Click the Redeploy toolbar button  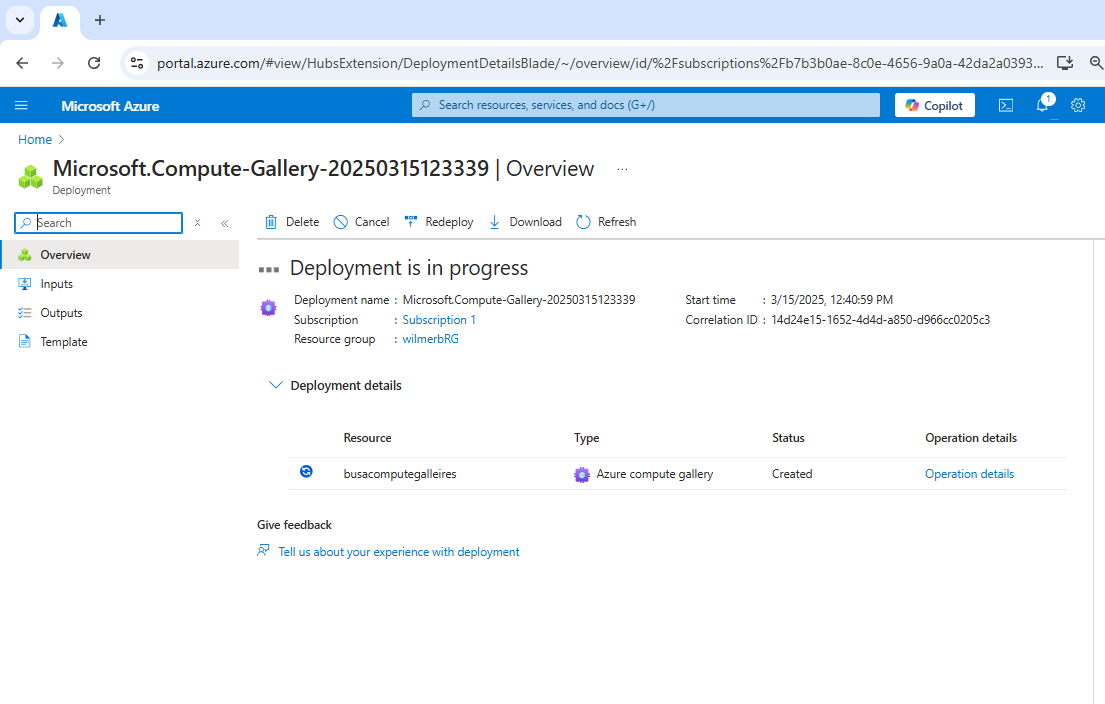click(438, 222)
